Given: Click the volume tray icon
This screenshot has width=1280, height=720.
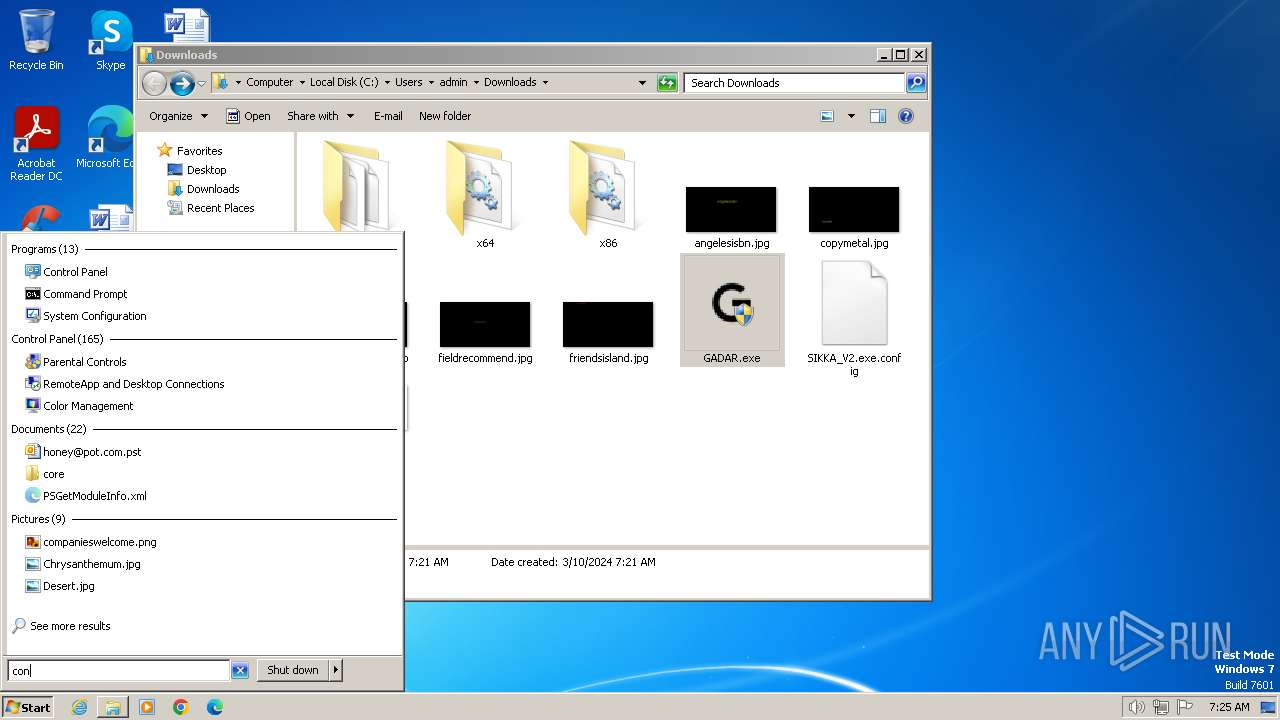Looking at the screenshot, I should point(1136,707).
